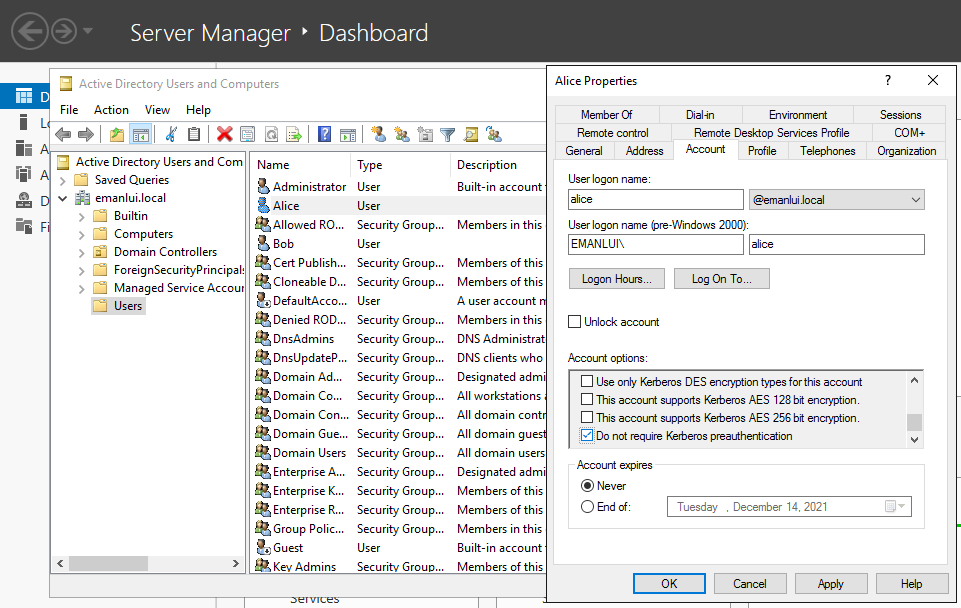Uncheck Do not require Kerberos preauthentication
This screenshot has height=608, width=961.
click(x=587, y=436)
